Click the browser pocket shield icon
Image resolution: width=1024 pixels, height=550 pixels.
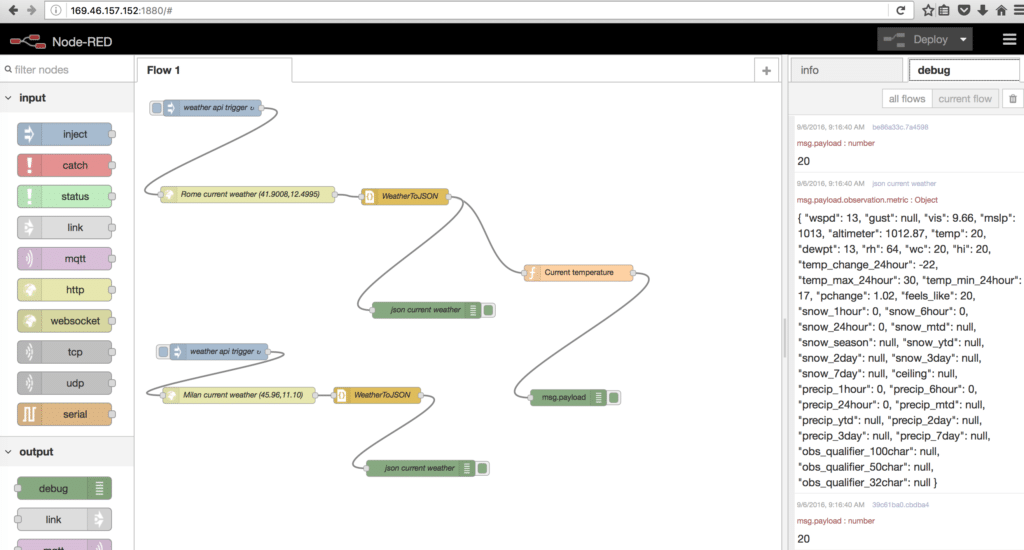tap(963, 10)
